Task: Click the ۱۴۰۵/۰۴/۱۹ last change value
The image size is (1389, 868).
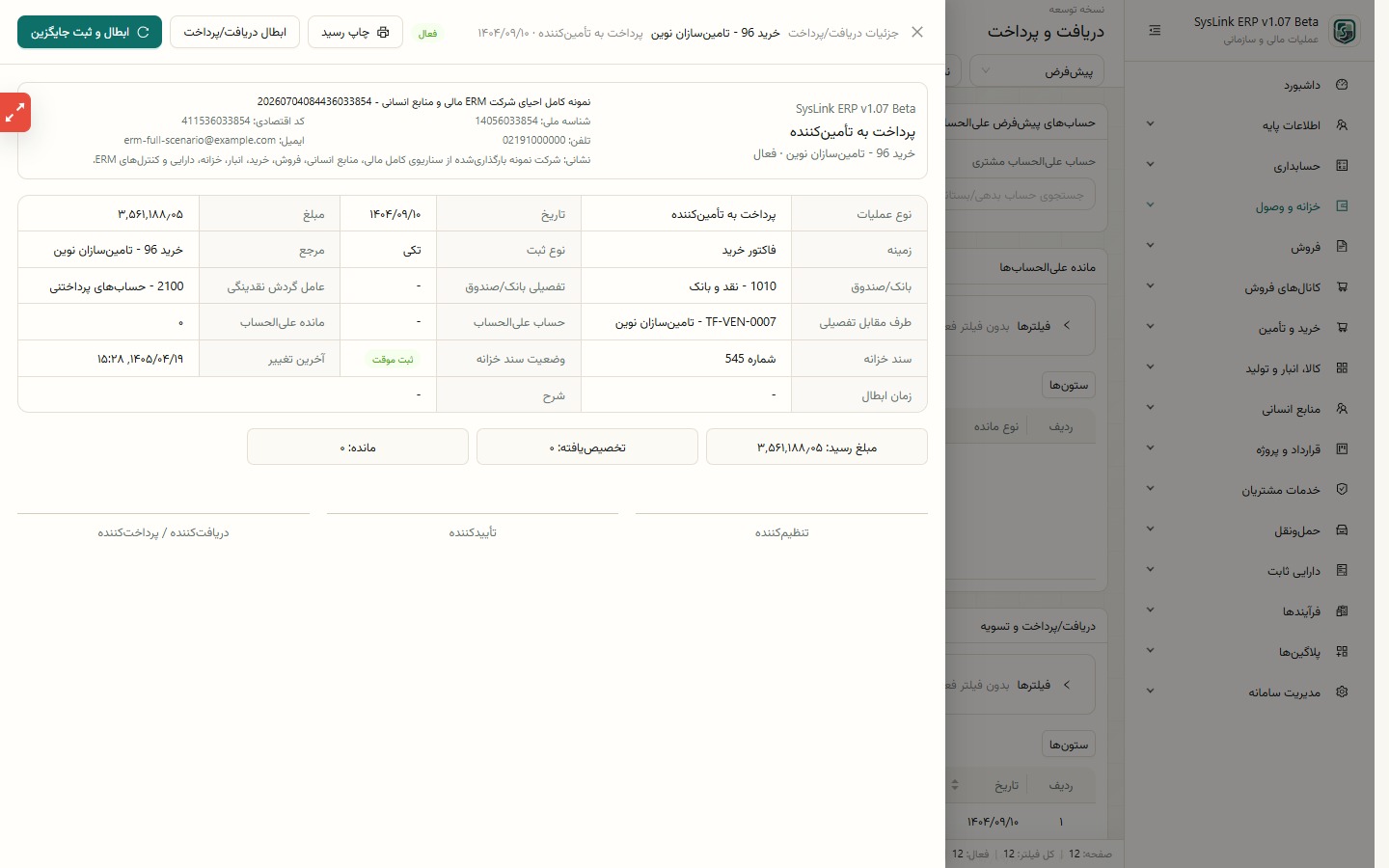Action: (x=140, y=359)
